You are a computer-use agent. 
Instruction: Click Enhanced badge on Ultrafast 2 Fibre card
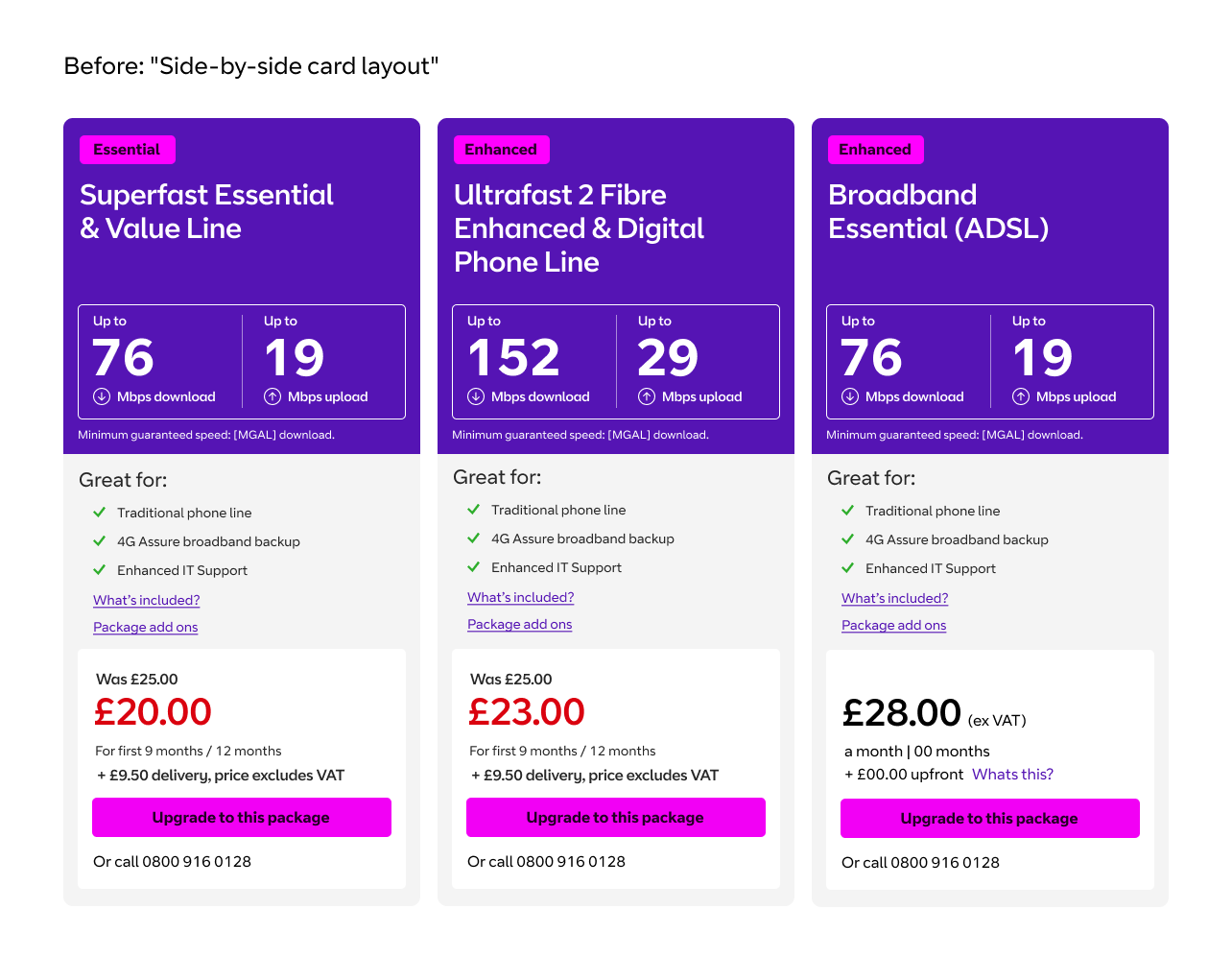click(501, 150)
